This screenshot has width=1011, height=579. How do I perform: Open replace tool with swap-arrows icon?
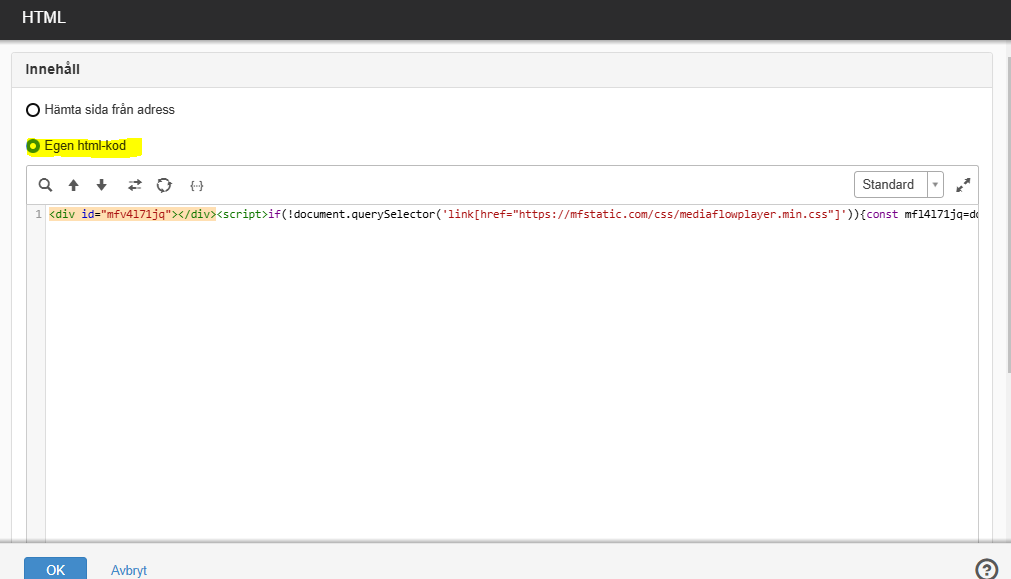[134, 185]
